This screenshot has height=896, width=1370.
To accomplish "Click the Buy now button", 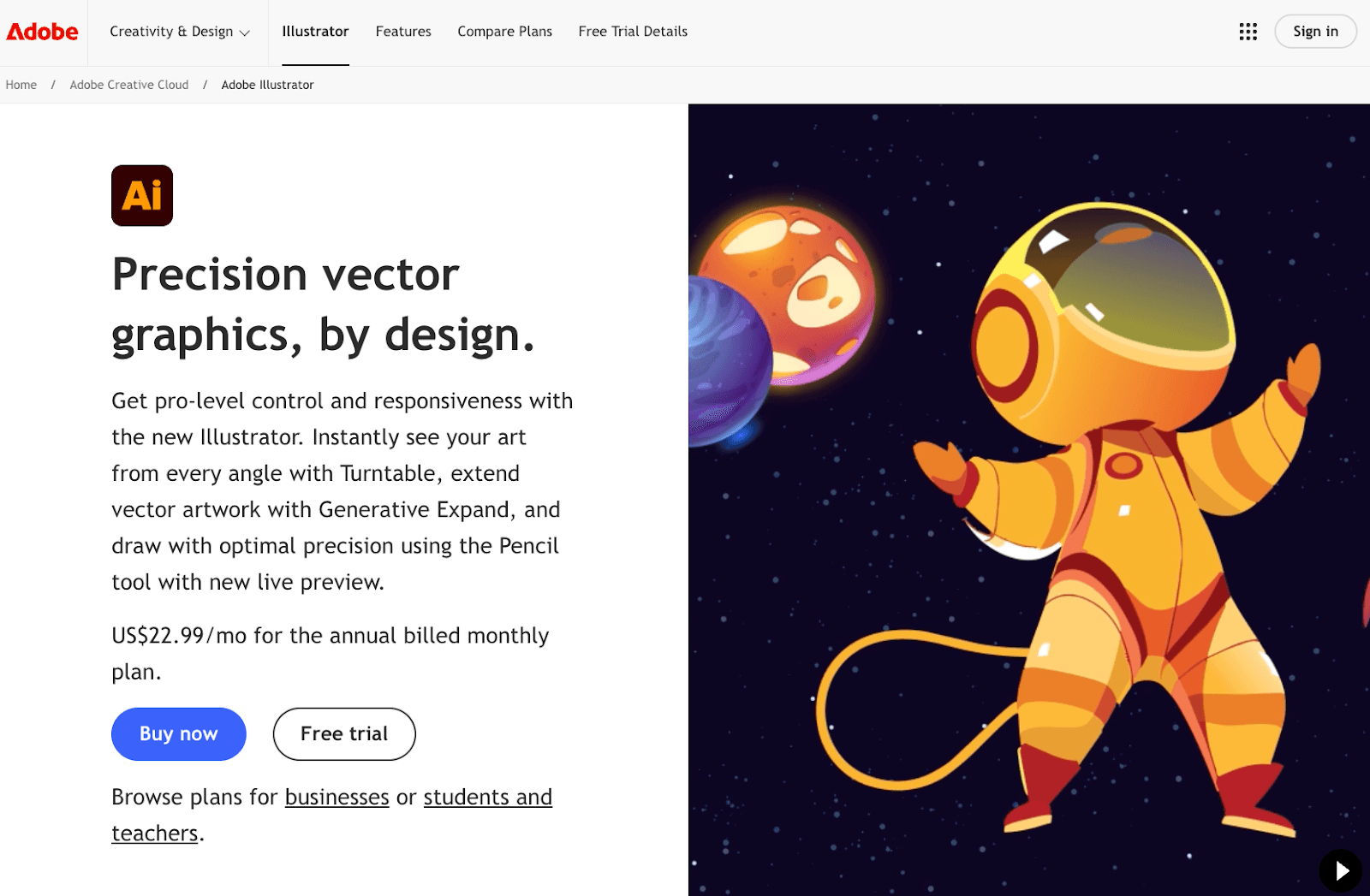I will (179, 733).
